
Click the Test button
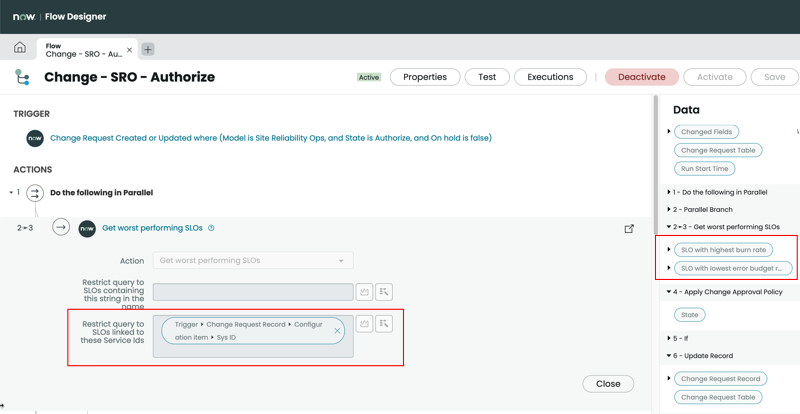click(x=487, y=77)
